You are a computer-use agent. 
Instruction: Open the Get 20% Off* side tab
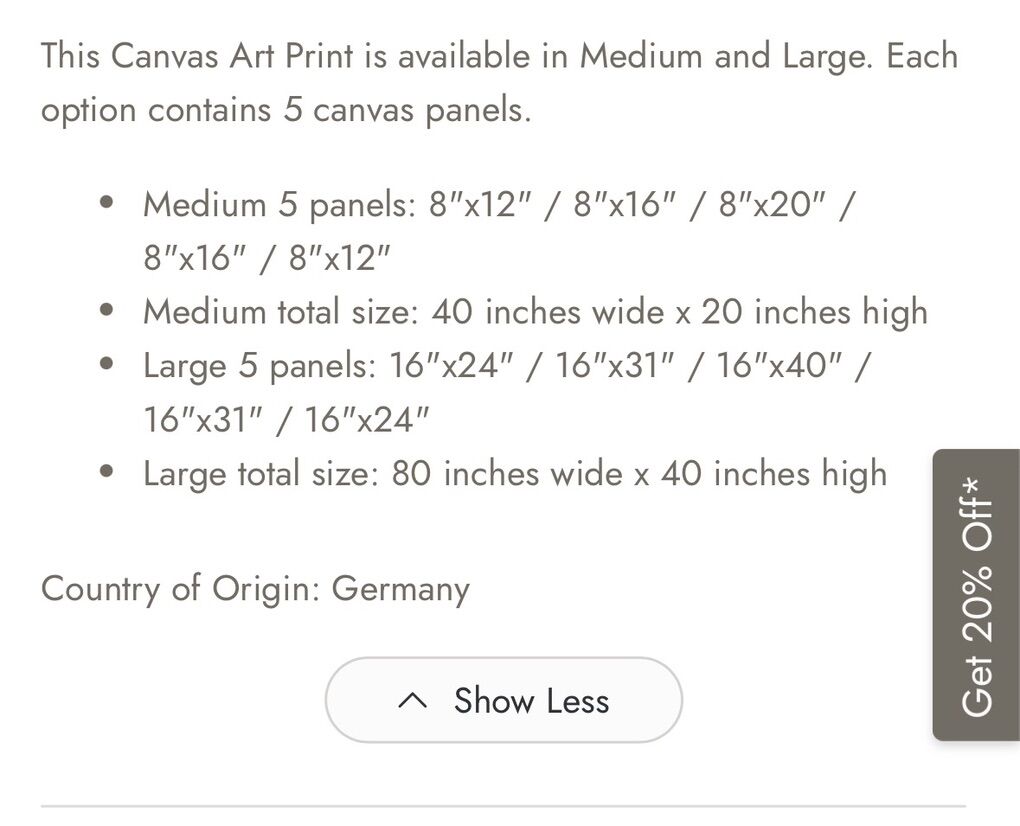pos(976,595)
